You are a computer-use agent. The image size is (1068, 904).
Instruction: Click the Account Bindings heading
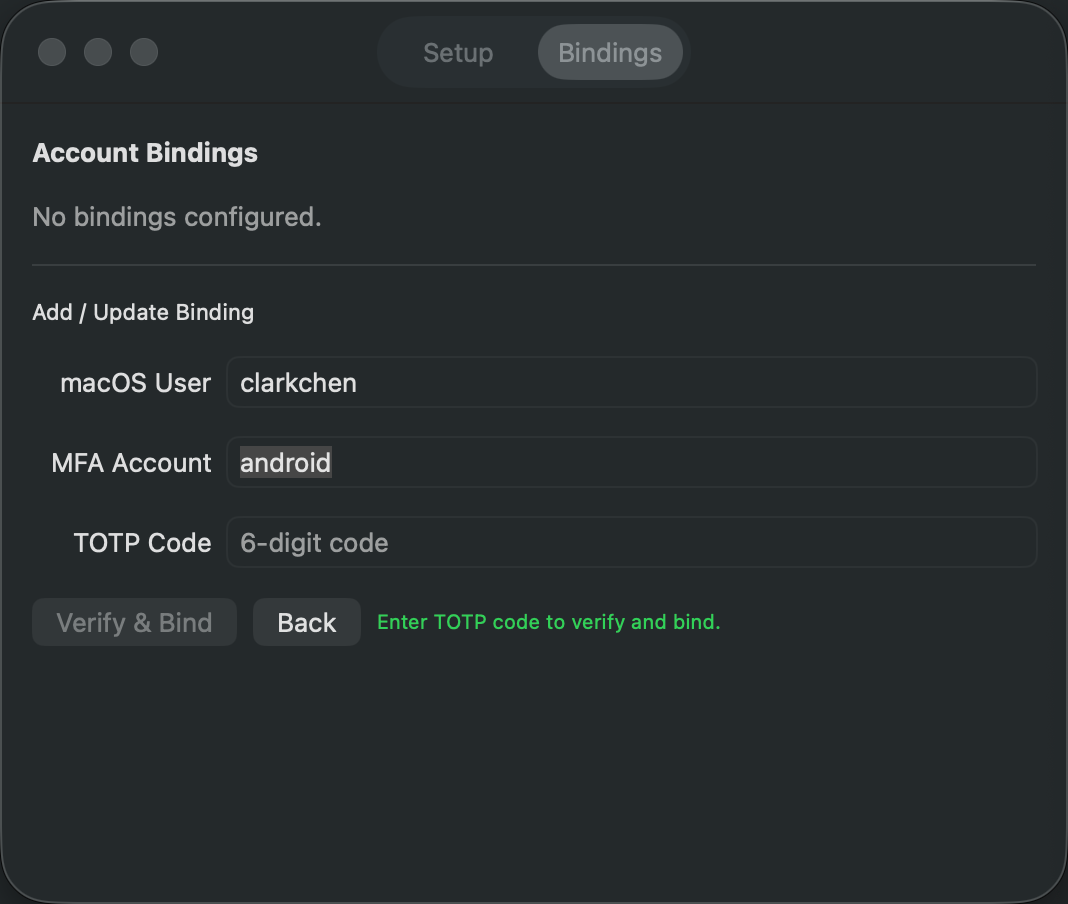coord(145,152)
